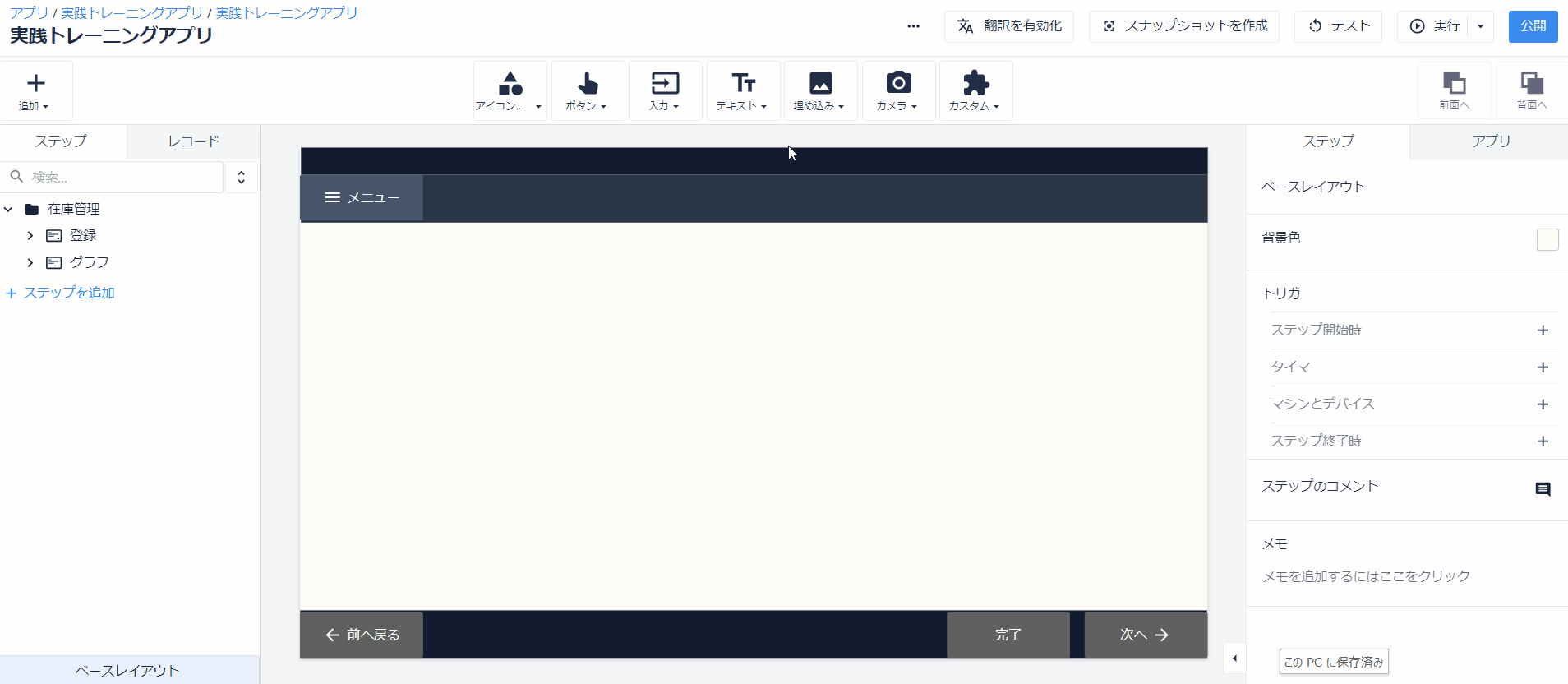Click the search magnifier icon
Screen dimensions: 1568x684
point(16,177)
